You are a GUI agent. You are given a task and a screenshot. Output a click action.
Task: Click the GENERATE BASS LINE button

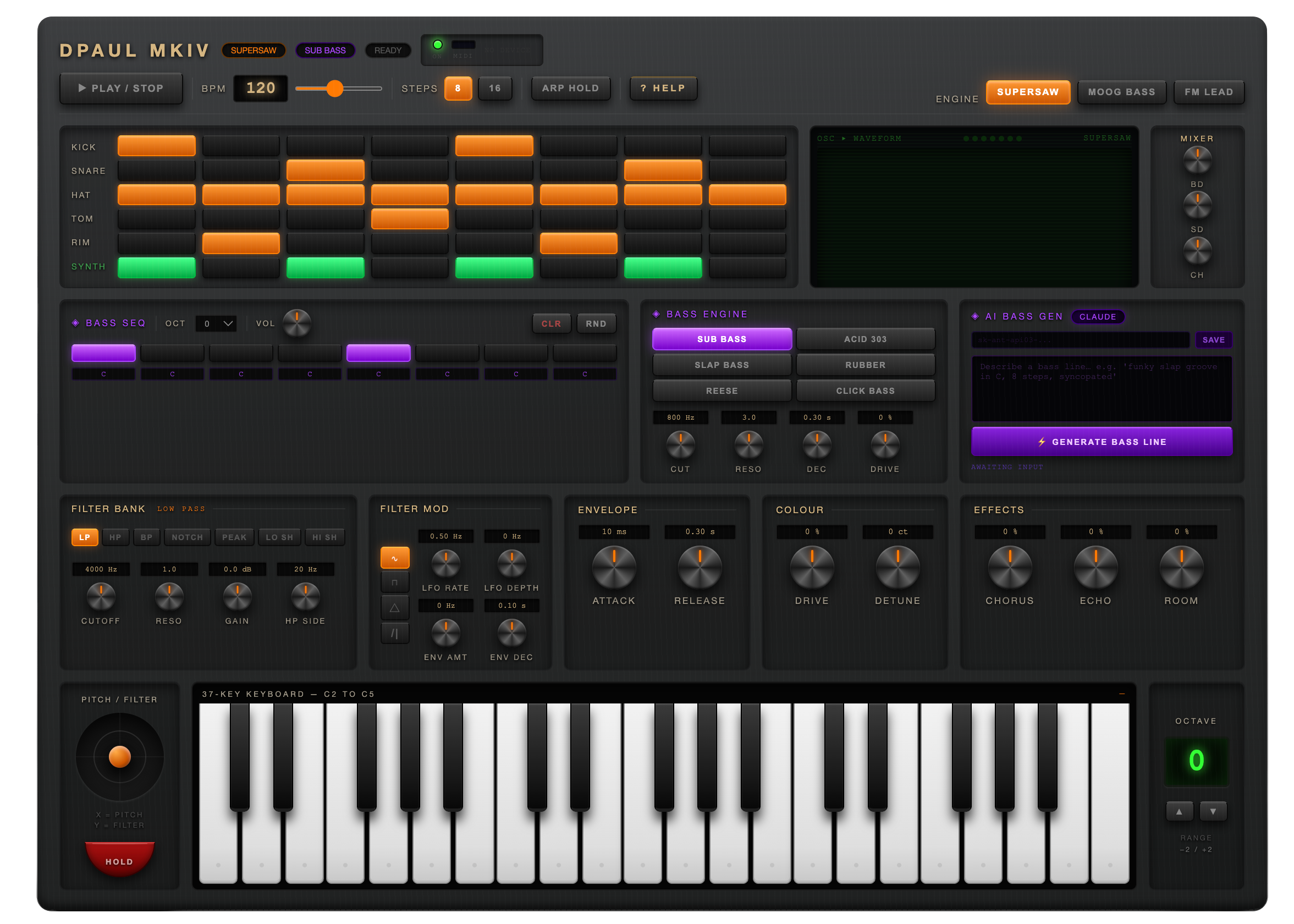point(1102,442)
